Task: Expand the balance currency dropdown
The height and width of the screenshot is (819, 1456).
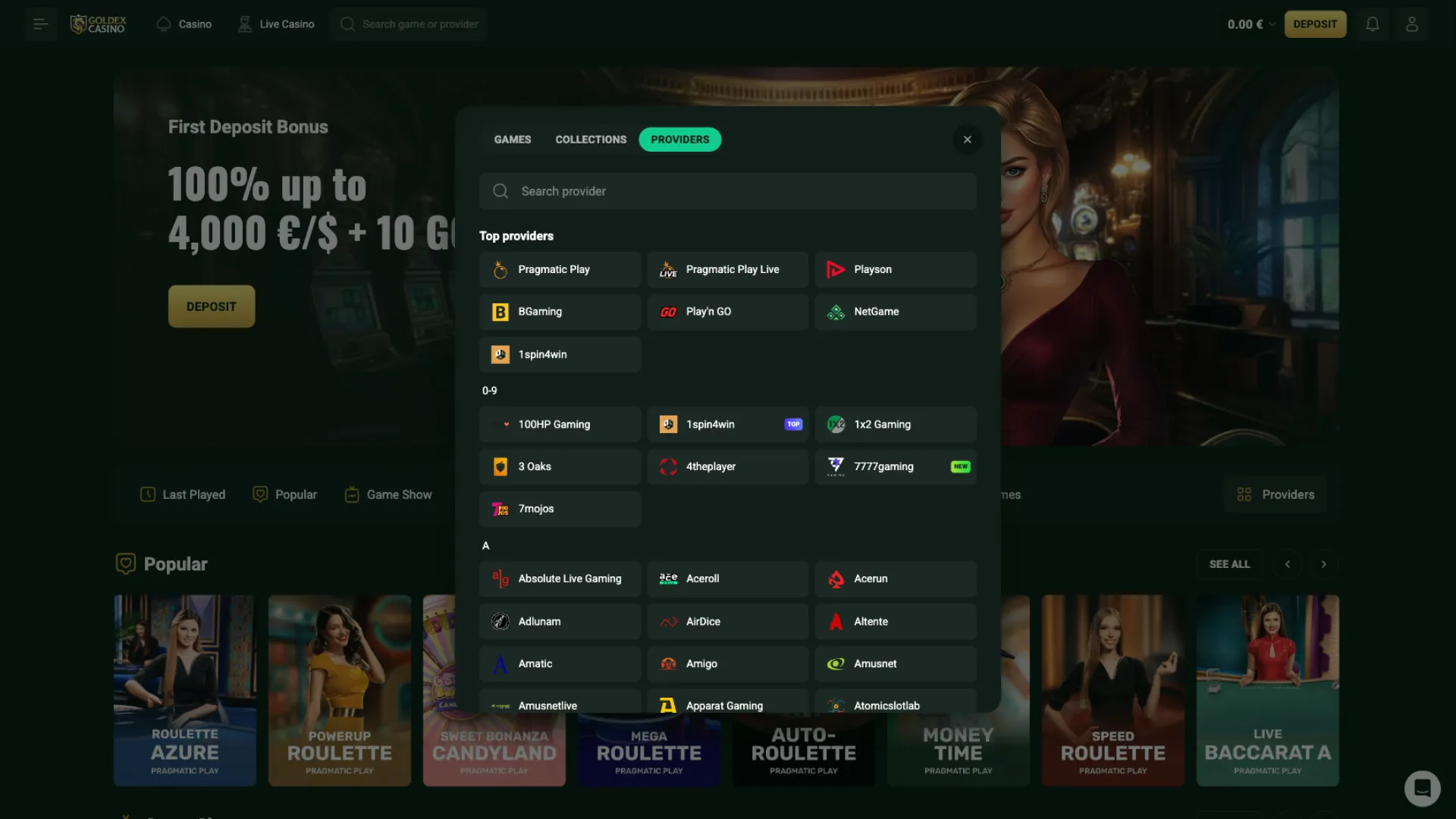Action: [1272, 24]
